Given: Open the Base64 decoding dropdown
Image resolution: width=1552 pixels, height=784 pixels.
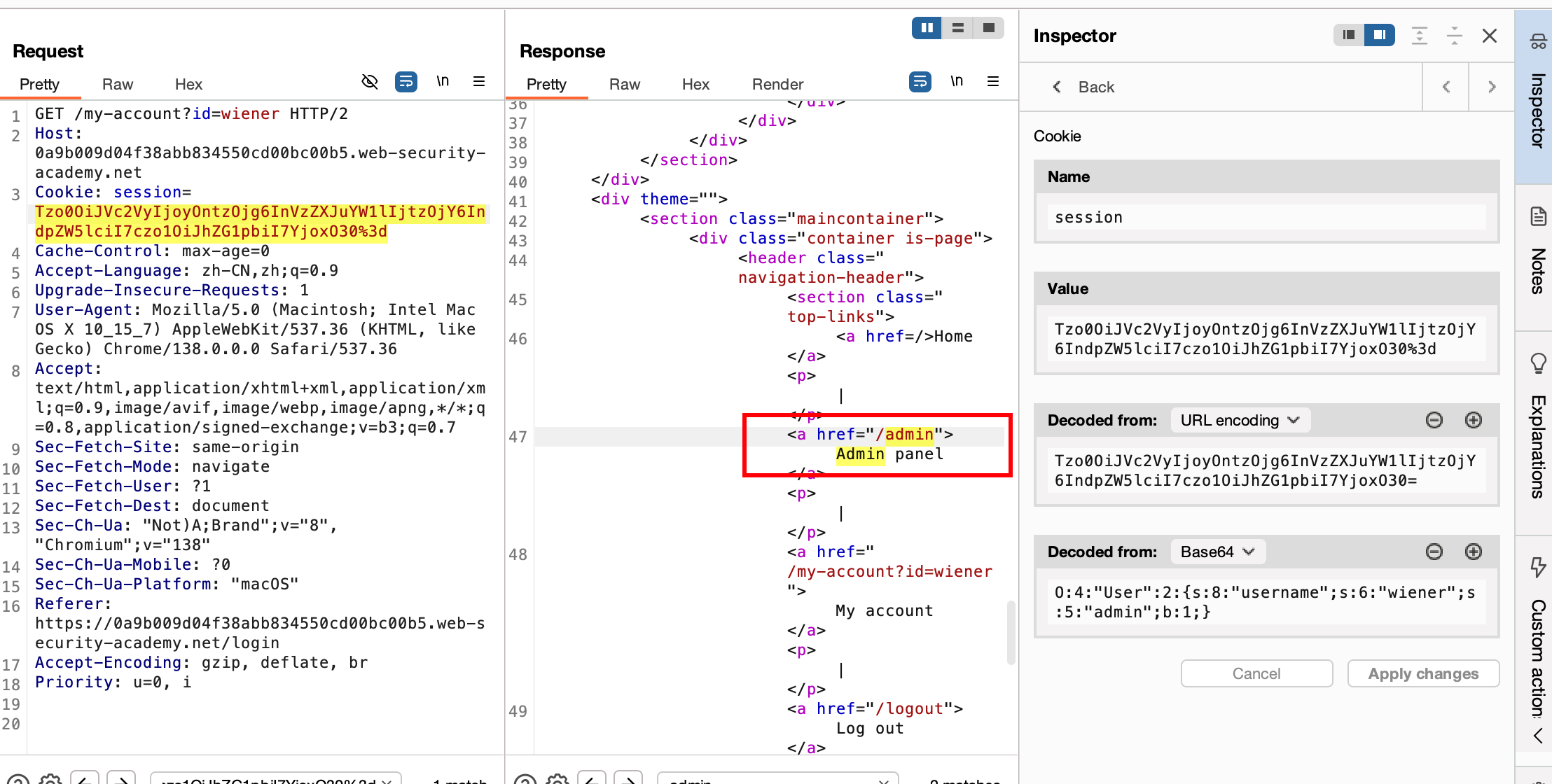Looking at the screenshot, I should pyautogui.click(x=1217, y=552).
